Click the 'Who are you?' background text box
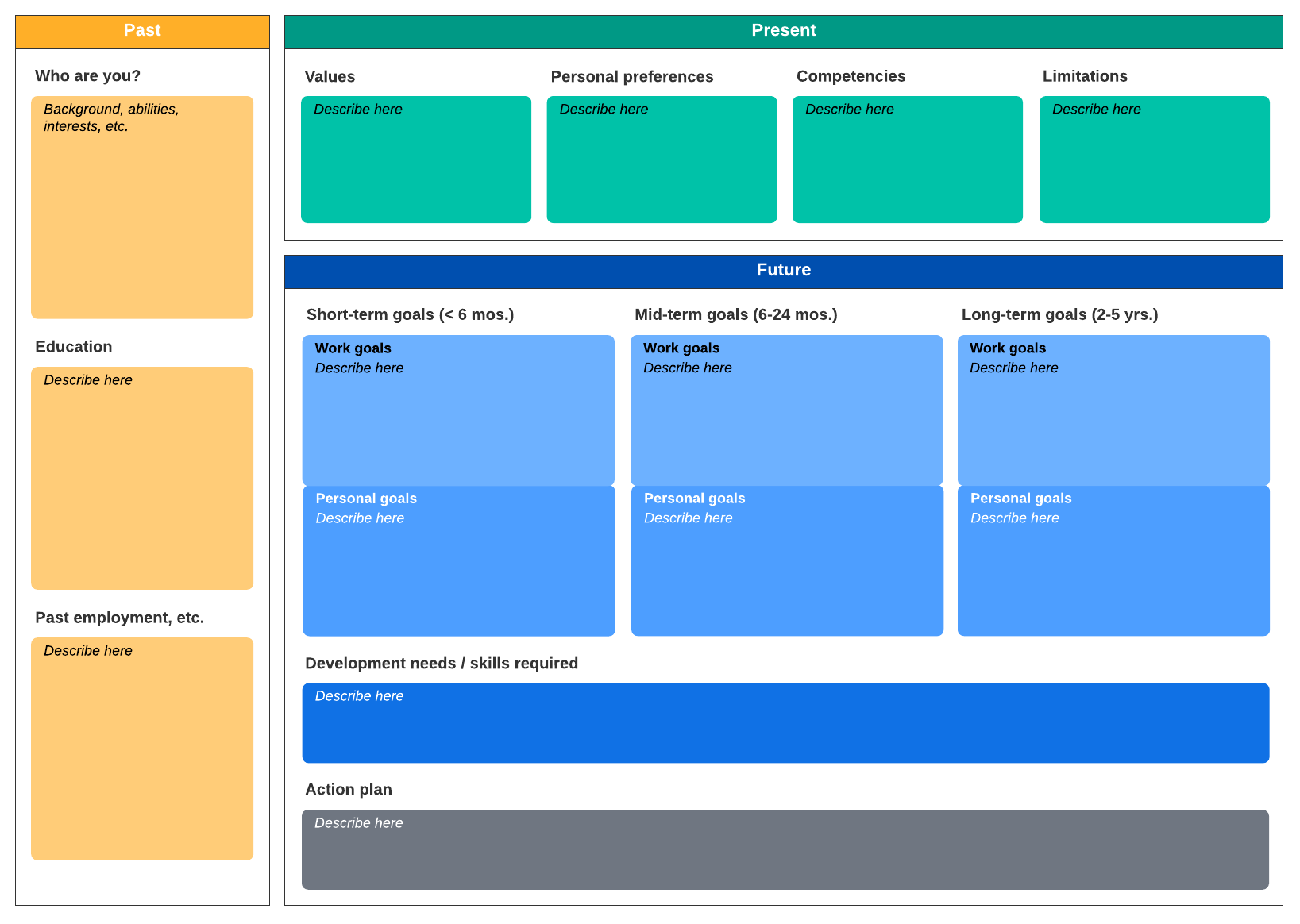 pyautogui.click(x=142, y=207)
